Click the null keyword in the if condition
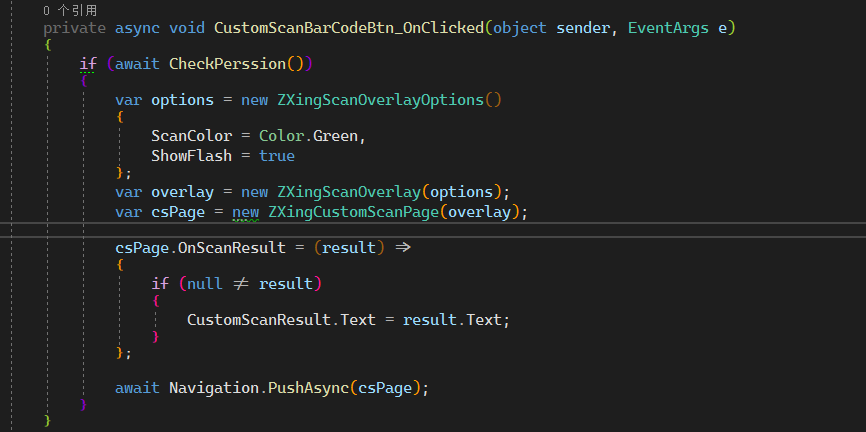Image resolution: width=866 pixels, height=432 pixels. (x=205, y=284)
